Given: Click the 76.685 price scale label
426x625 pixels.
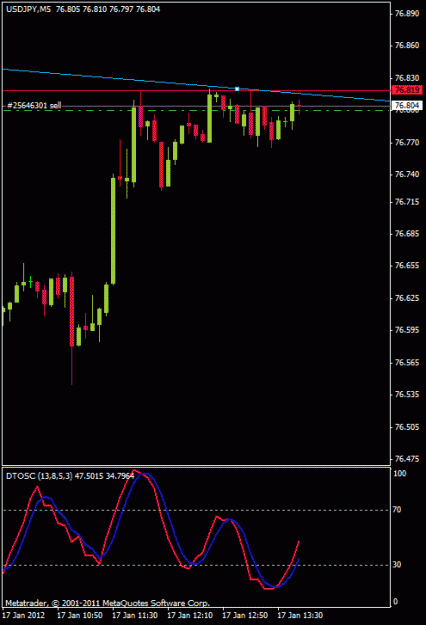Looking at the screenshot, I should [406, 234].
